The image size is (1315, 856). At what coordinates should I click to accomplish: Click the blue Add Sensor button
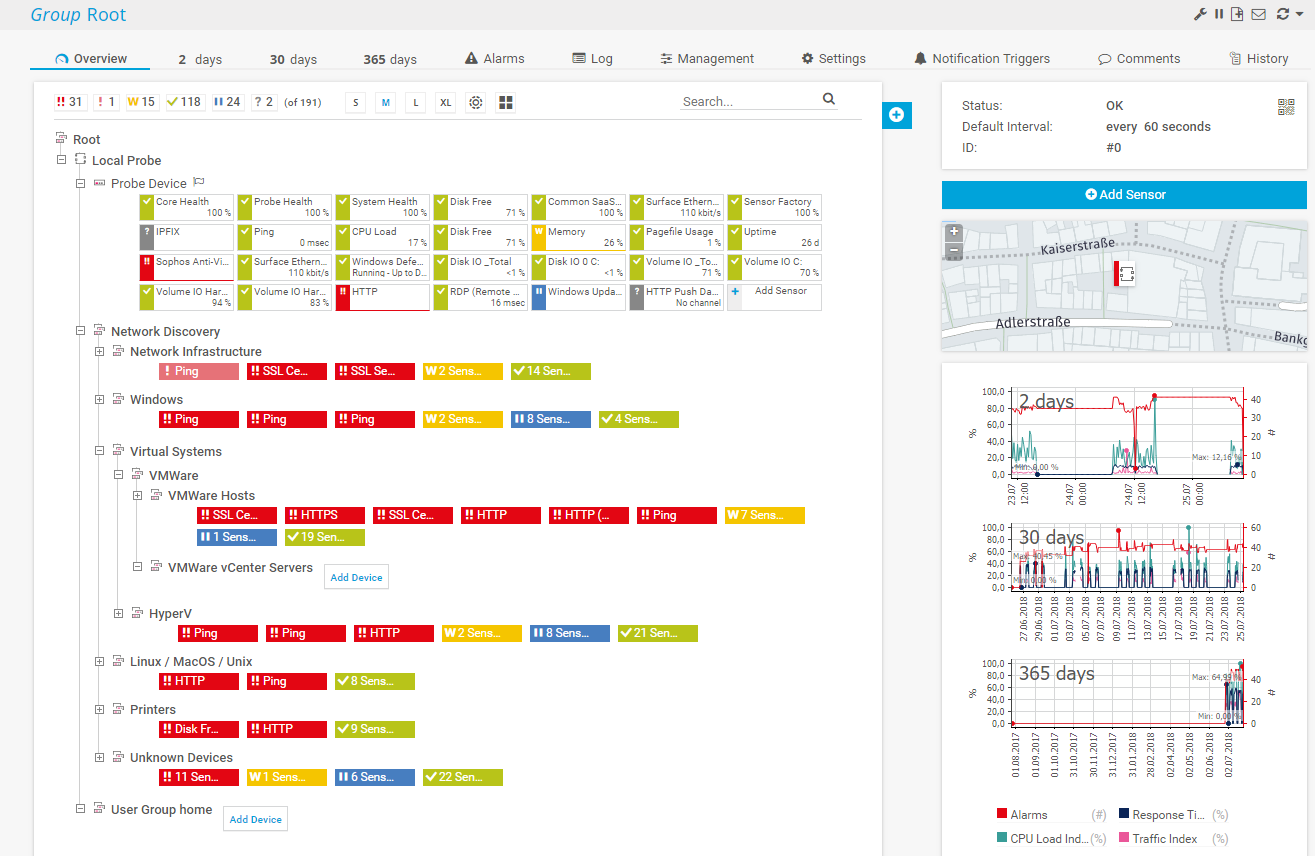point(1124,195)
